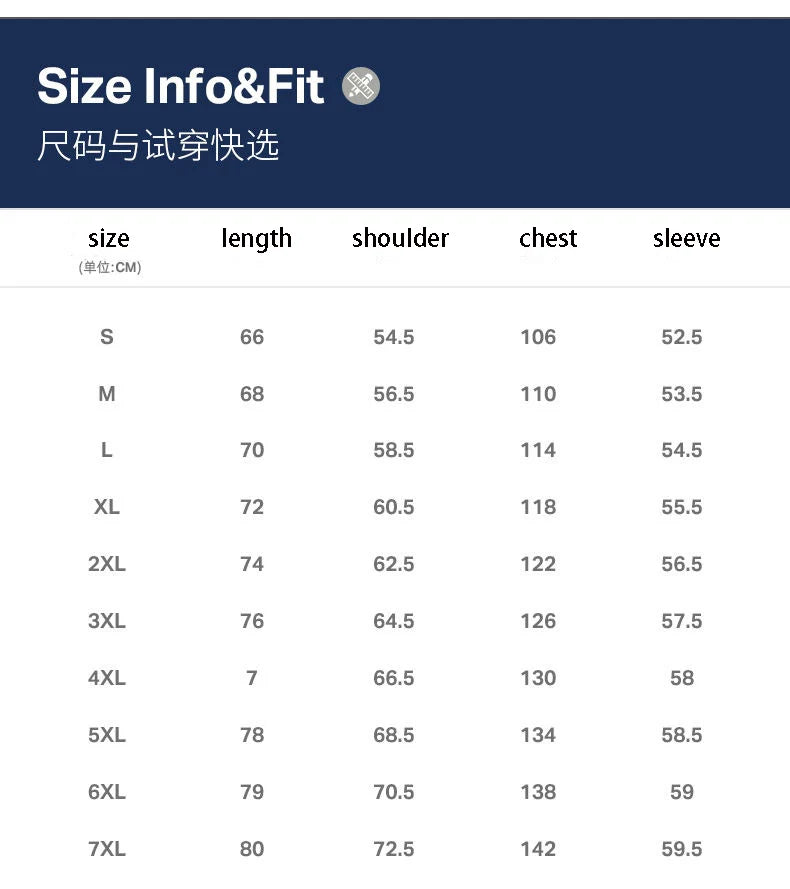
Task: Choose the 7XL size label
Action: click(x=107, y=849)
